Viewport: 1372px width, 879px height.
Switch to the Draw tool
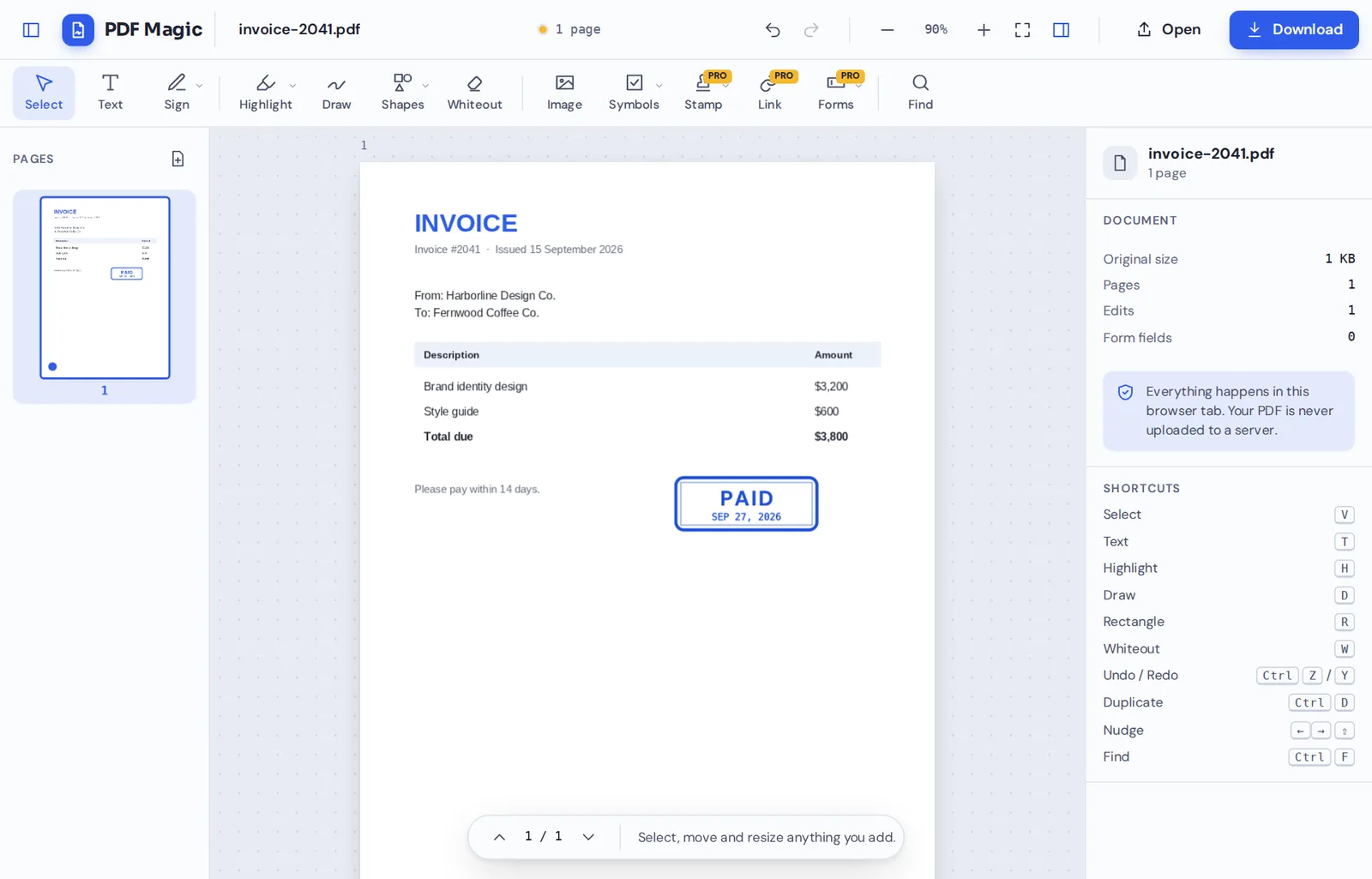click(336, 93)
